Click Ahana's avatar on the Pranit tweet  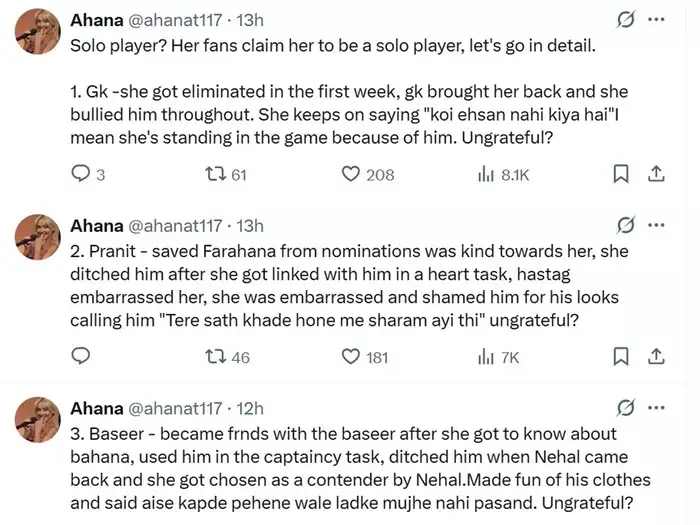click(37, 236)
